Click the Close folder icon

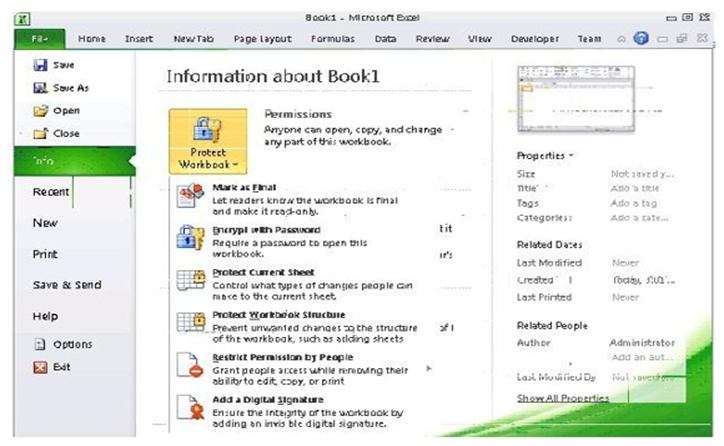41,134
